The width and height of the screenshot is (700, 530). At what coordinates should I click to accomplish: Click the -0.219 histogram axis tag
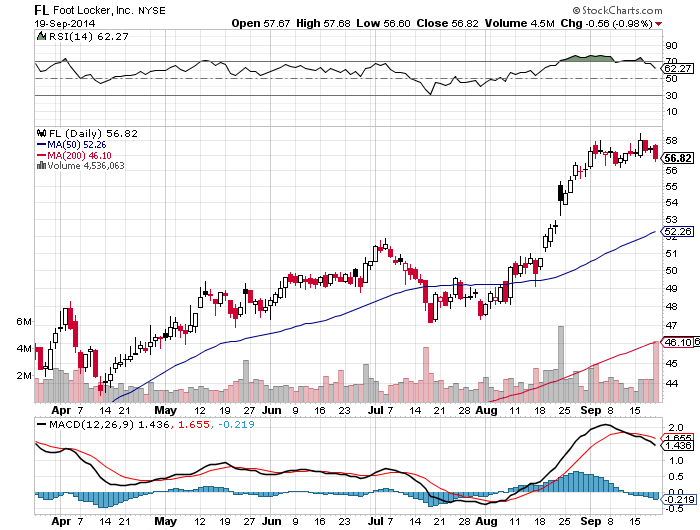(677, 500)
